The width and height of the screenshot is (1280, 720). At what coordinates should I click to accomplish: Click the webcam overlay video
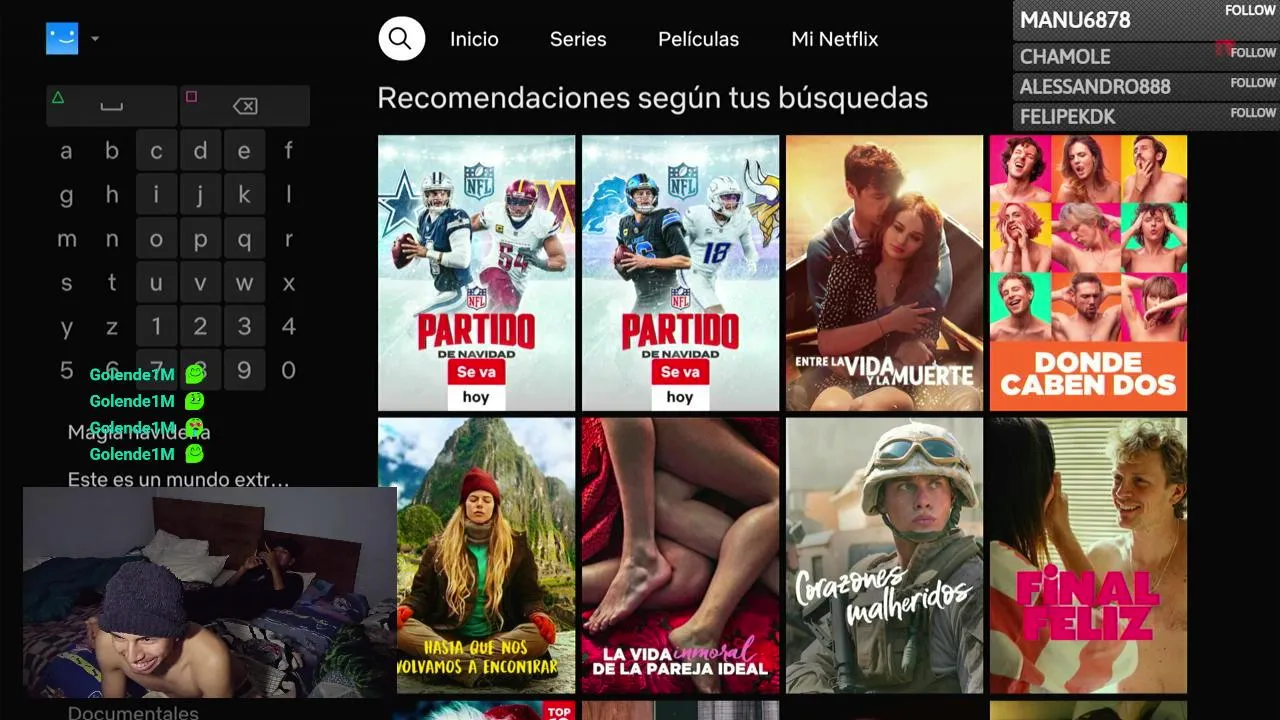click(x=209, y=592)
